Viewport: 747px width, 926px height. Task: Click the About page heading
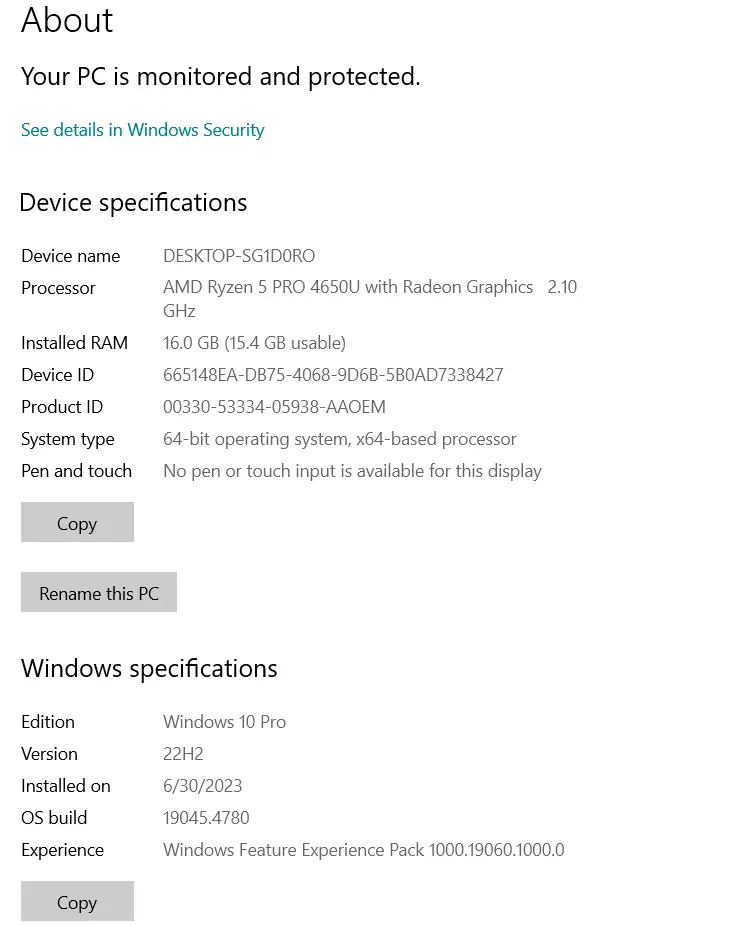pos(67,20)
